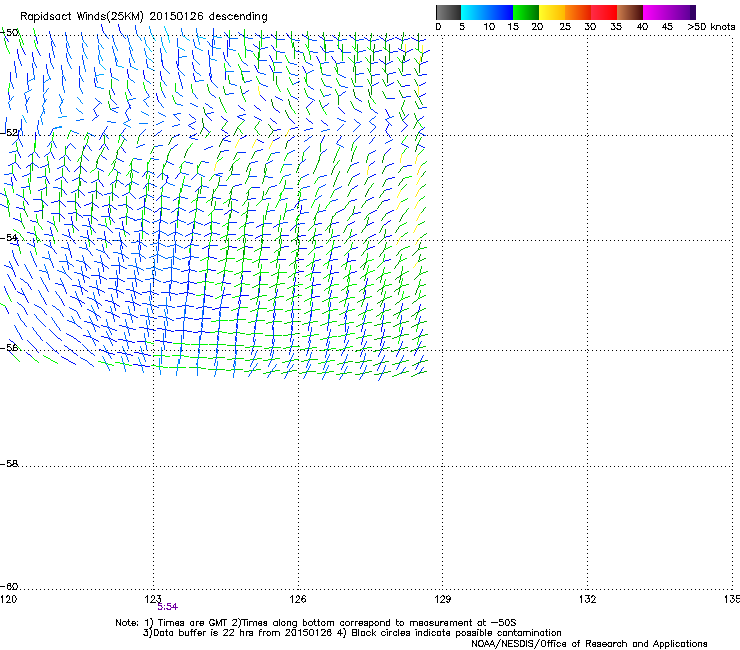
Task: Click the brown 35-40 knots legend segment
Action: (x=630, y=12)
